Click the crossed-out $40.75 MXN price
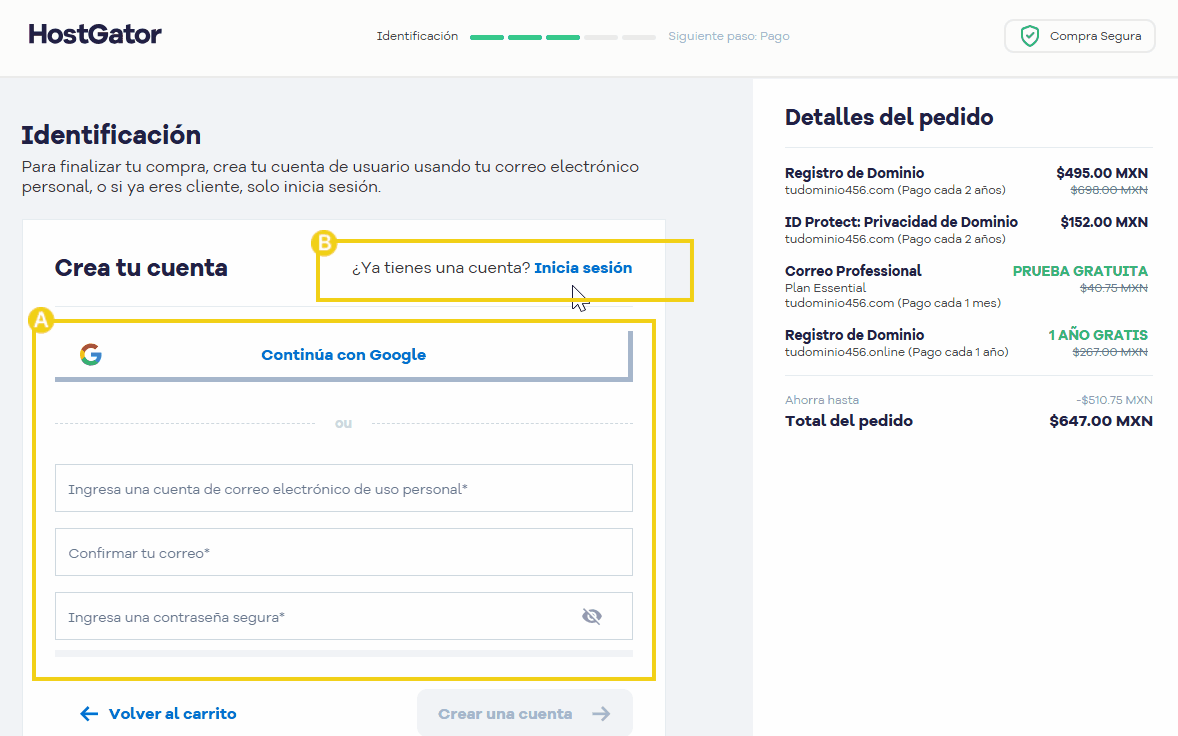Viewport: 1178px width, 736px height. click(x=1113, y=288)
